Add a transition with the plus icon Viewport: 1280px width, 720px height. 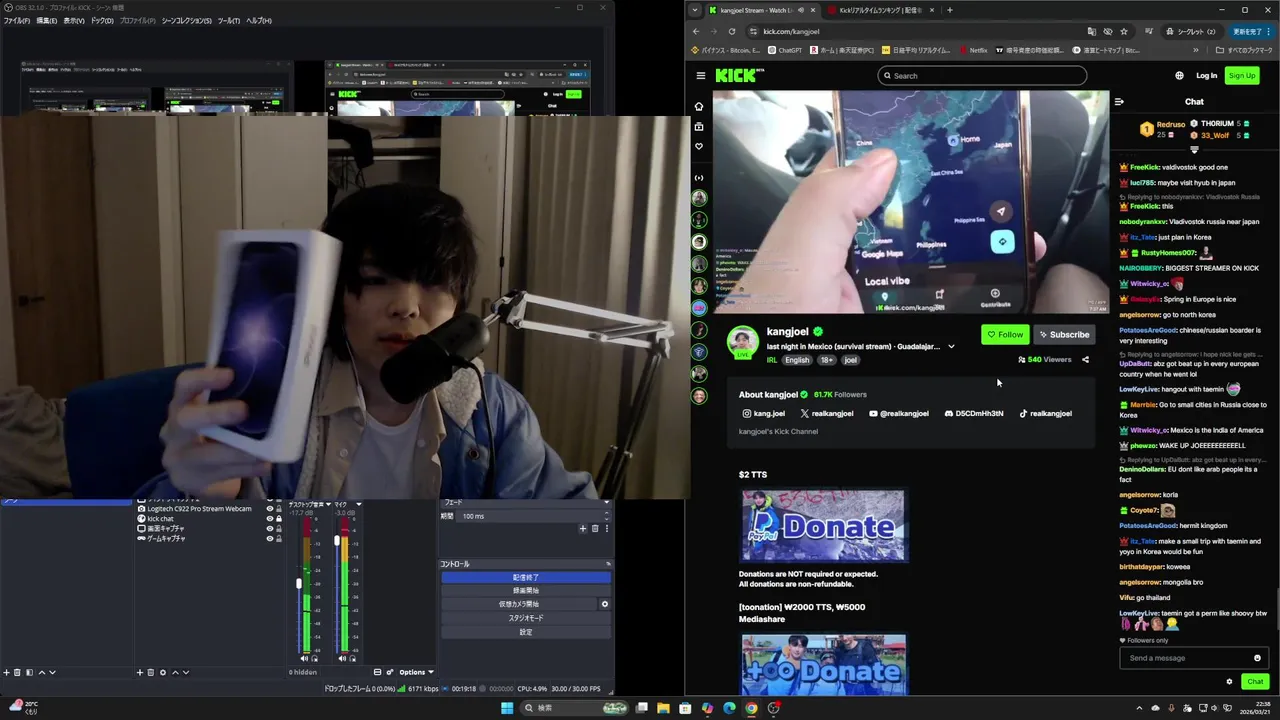(583, 528)
